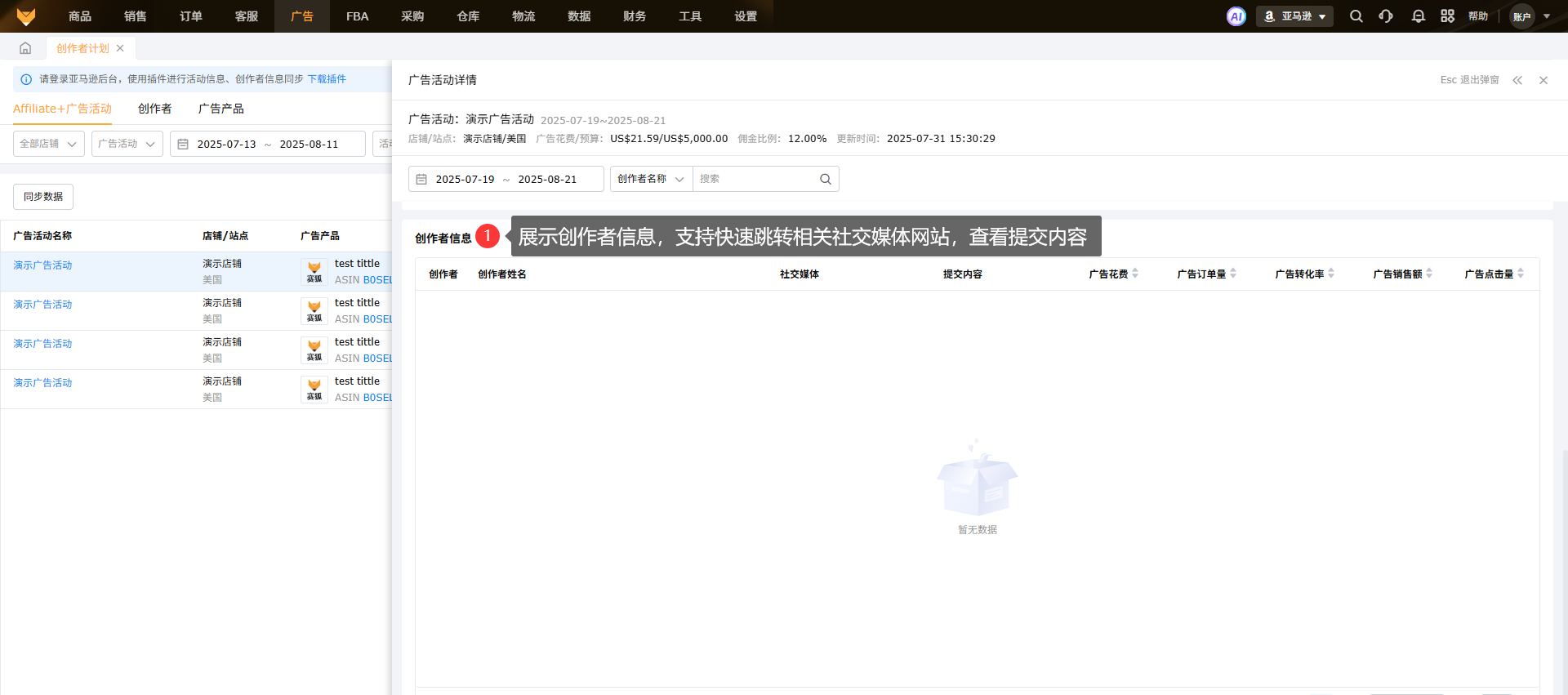Open the AI assistant icon
The image size is (1568, 695).
(x=1236, y=16)
